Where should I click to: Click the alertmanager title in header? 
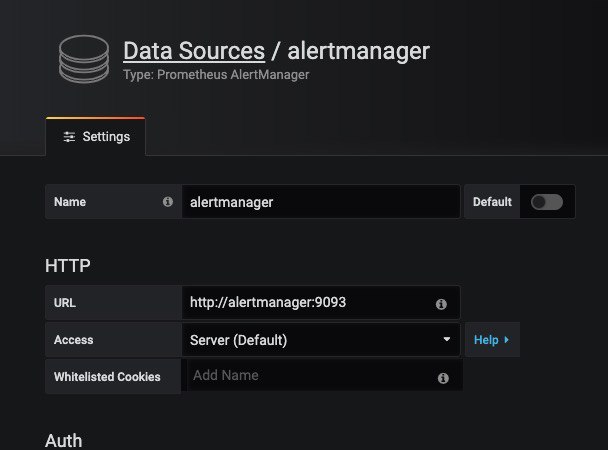[358, 52]
